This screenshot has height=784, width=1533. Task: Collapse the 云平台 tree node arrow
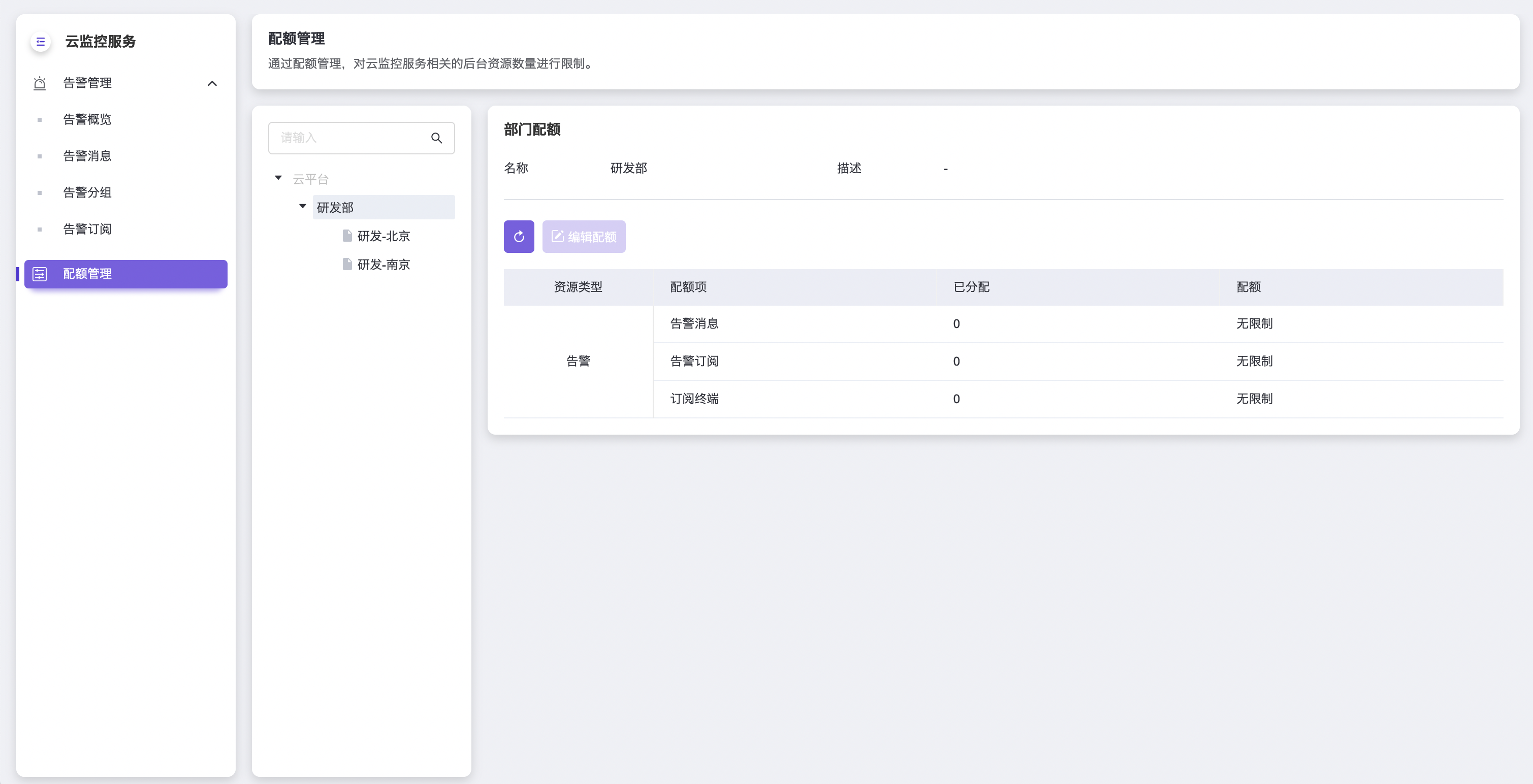278,178
